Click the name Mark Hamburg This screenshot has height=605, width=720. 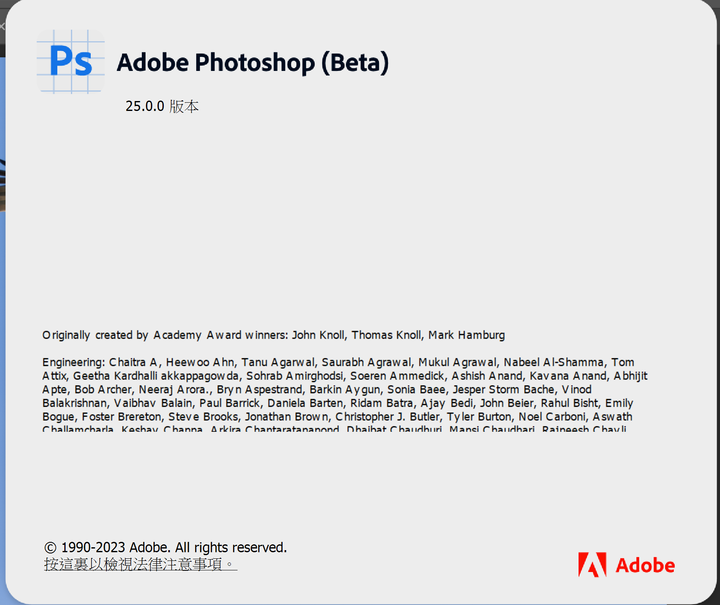[x=467, y=335]
